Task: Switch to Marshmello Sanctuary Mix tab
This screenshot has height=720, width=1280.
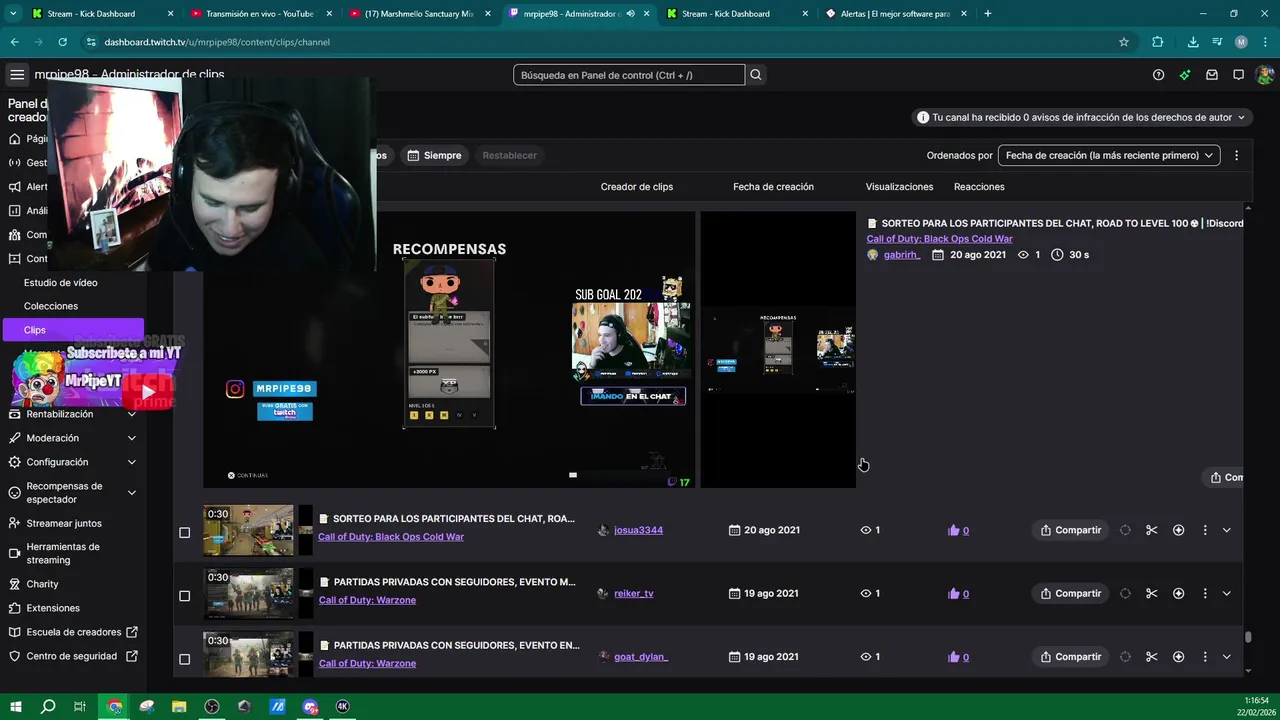Action: [x=419, y=14]
